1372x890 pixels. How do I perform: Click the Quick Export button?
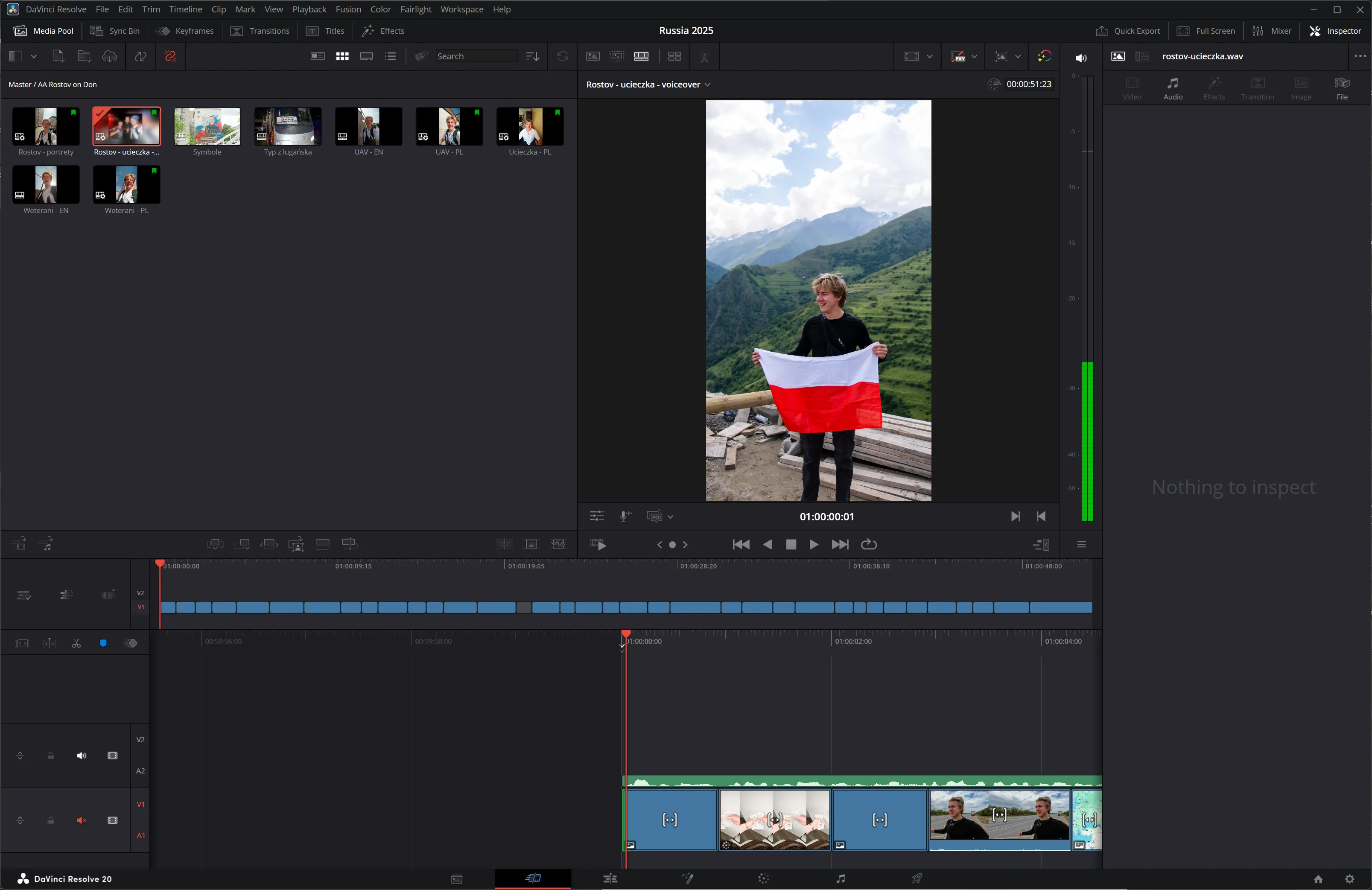point(1127,31)
